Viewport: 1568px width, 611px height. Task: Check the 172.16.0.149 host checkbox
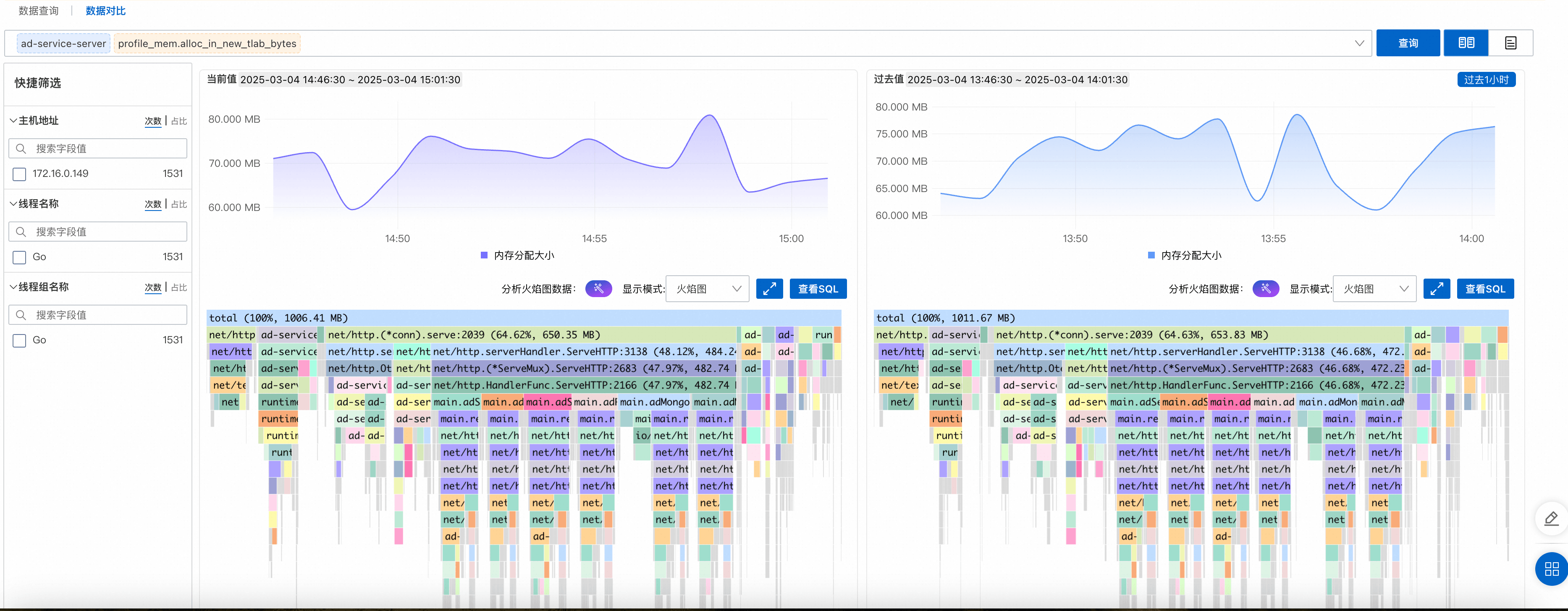(x=19, y=174)
